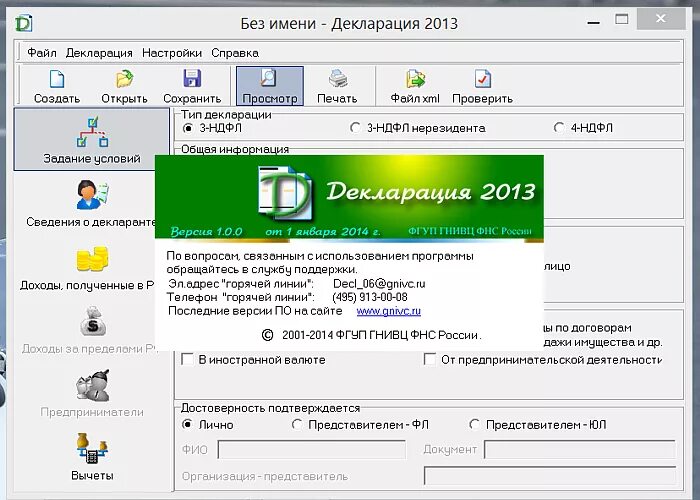700x500 pixels.
Task: Click the application D icon in the title bar
Action: (24, 23)
